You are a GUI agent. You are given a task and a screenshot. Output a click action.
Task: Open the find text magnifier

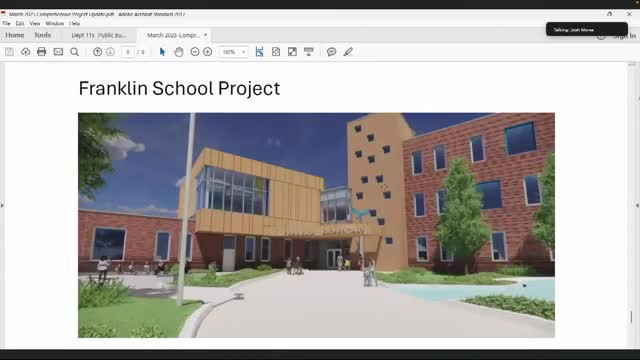click(74, 52)
